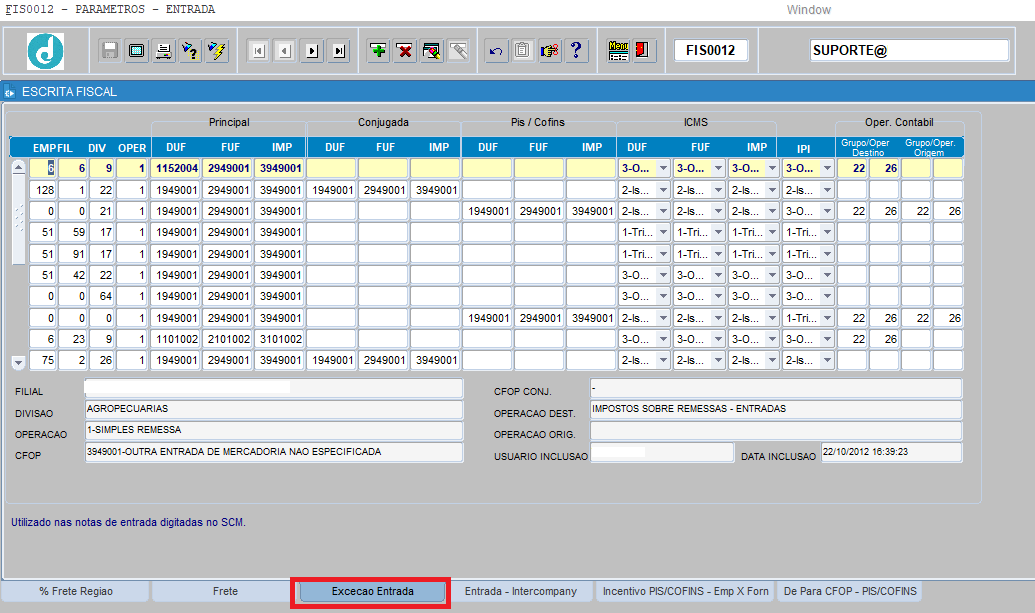The width and height of the screenshot is (1035, 613).
Task: Click the save diskette toolbar icon
Action: click(110, 51)
